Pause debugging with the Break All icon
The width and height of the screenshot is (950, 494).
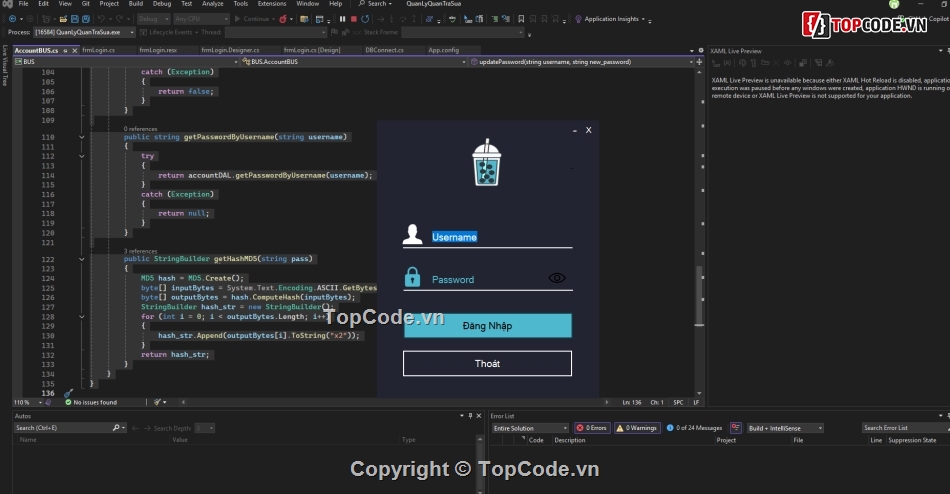[342, 18]
